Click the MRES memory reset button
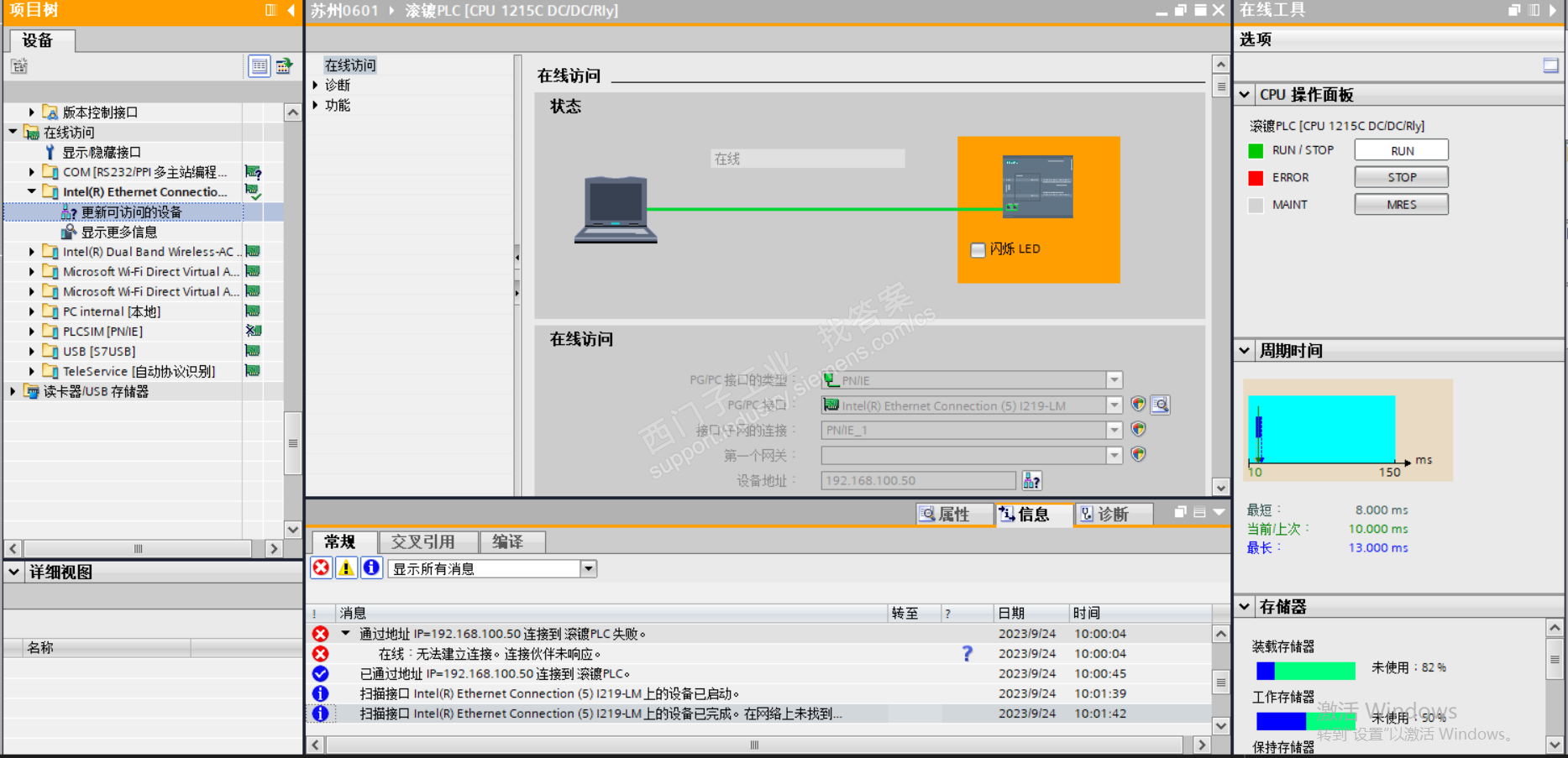Image resolution: width=1568 pixels, height=758 pixels. point(1402,204)
